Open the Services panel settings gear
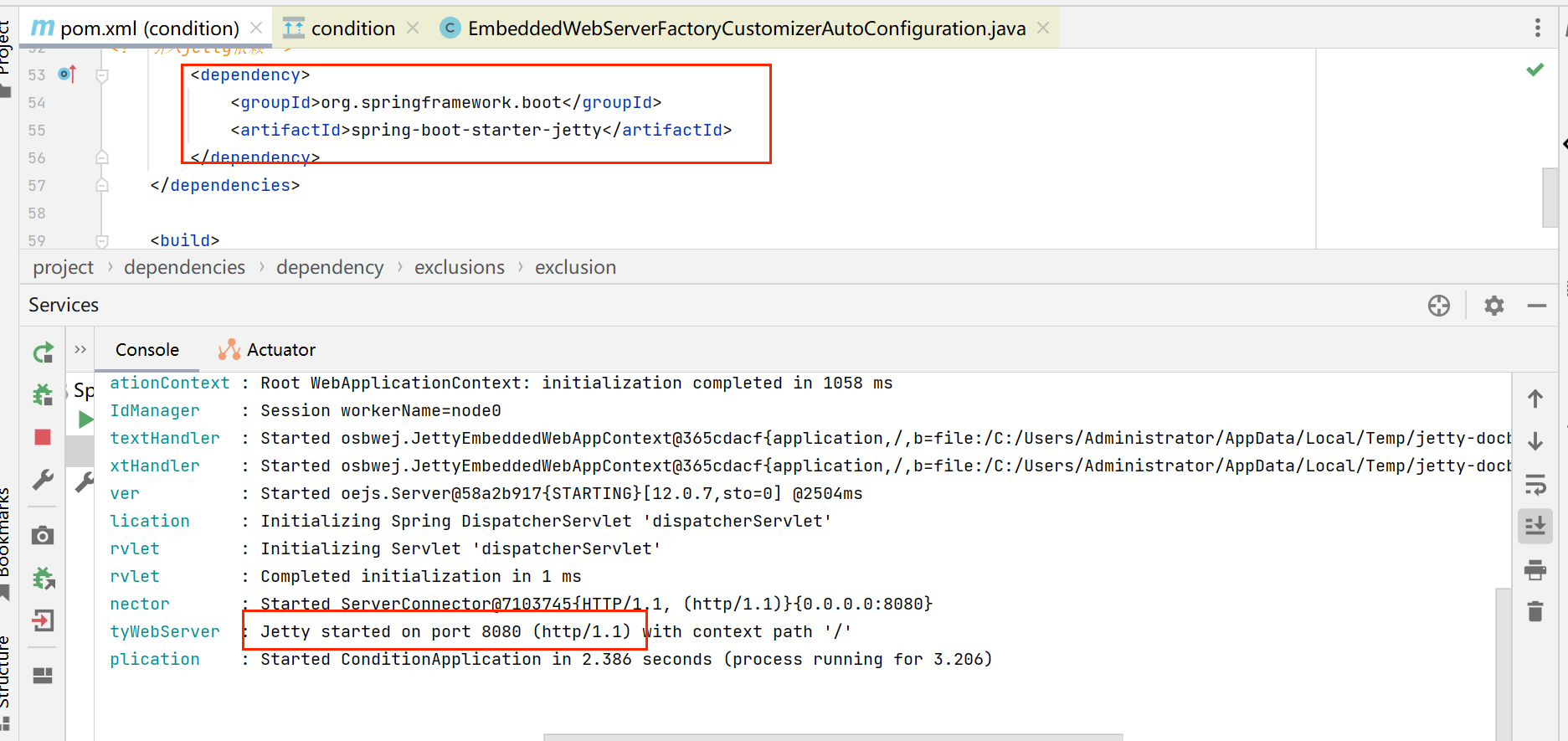1568x741 pixels. [1494, 306]
